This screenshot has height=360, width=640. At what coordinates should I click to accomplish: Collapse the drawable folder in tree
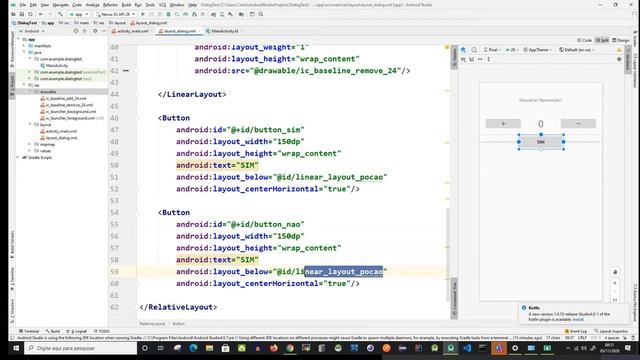tap(30, 92)
